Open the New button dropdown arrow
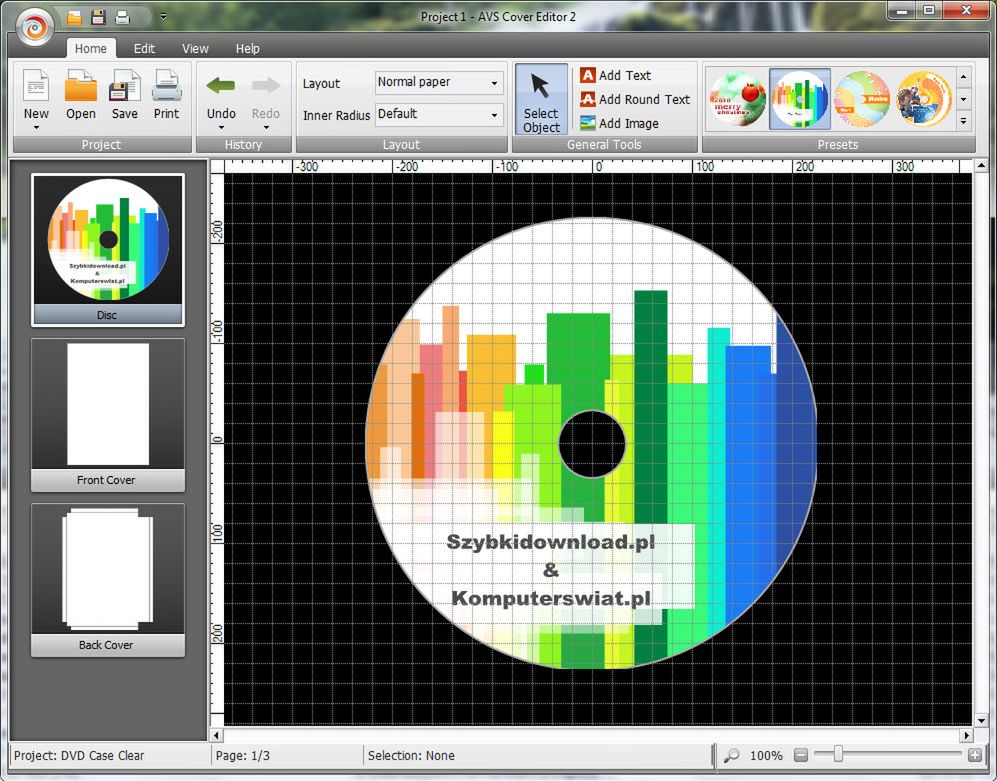The height and width of the screenshot is (781, 997). [36, 128]
